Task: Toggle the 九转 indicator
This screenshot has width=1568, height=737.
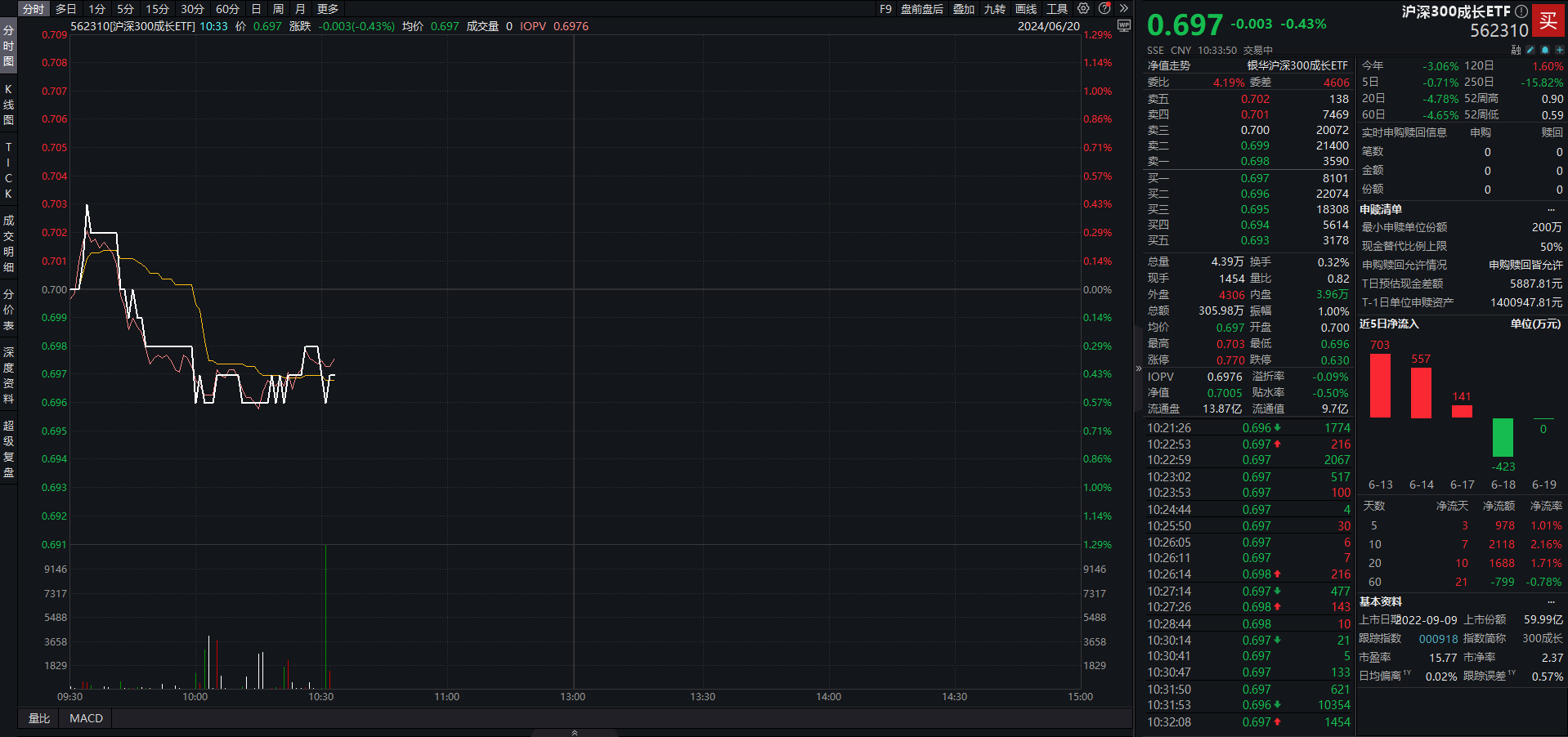Action: pos(995,9)
